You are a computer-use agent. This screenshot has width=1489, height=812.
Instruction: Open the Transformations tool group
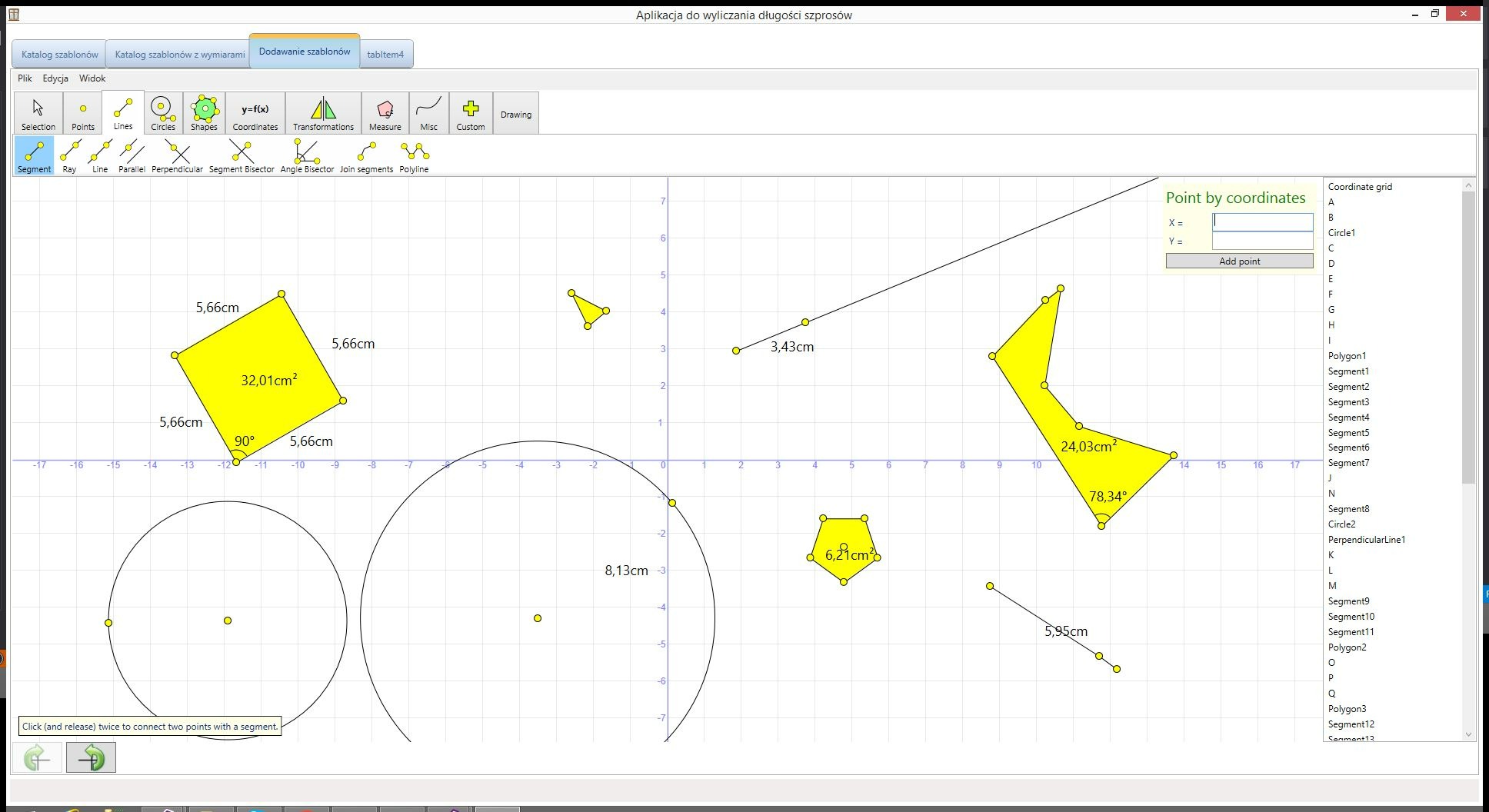coord(323,113)
